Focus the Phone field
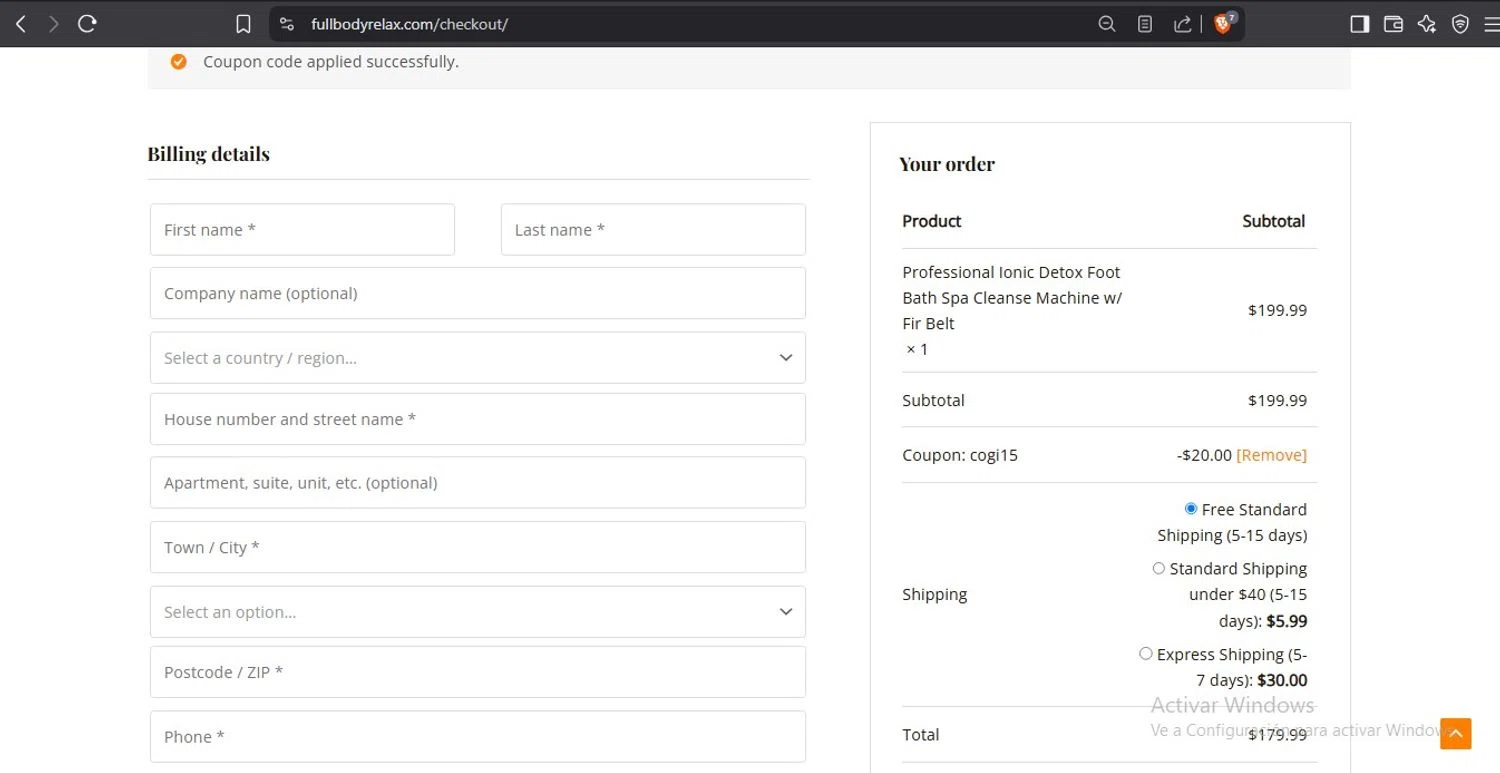Viewport: 1500px width, 773px height. tap(478, 737)
